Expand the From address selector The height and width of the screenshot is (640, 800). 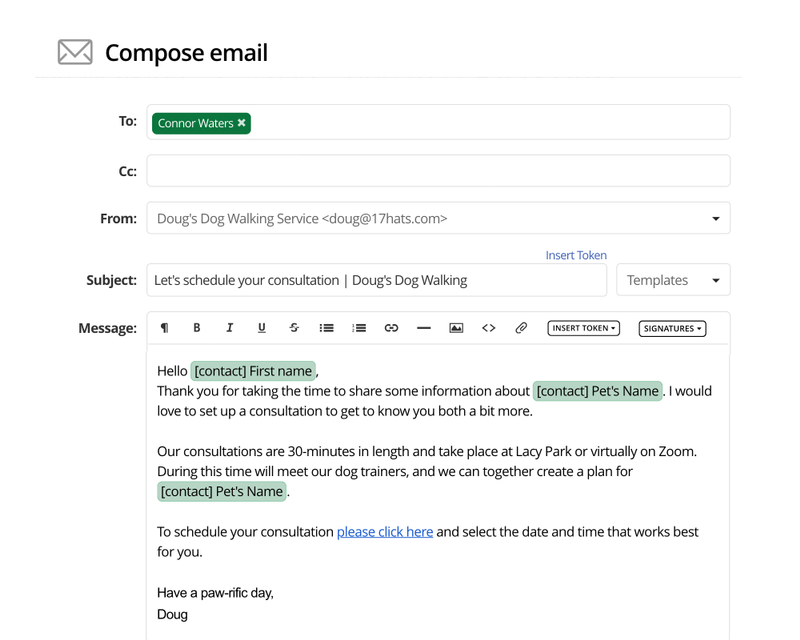point(715,217)
